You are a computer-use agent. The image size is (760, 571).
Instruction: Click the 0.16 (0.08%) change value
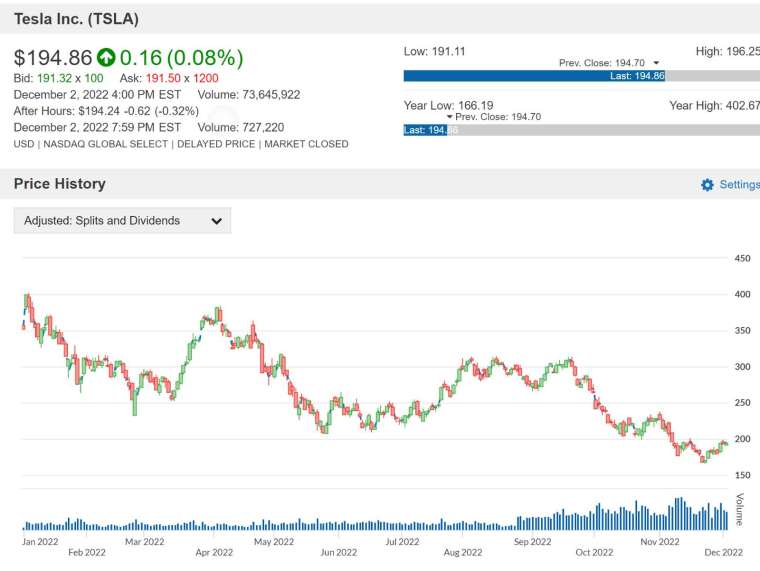point(181,58)
